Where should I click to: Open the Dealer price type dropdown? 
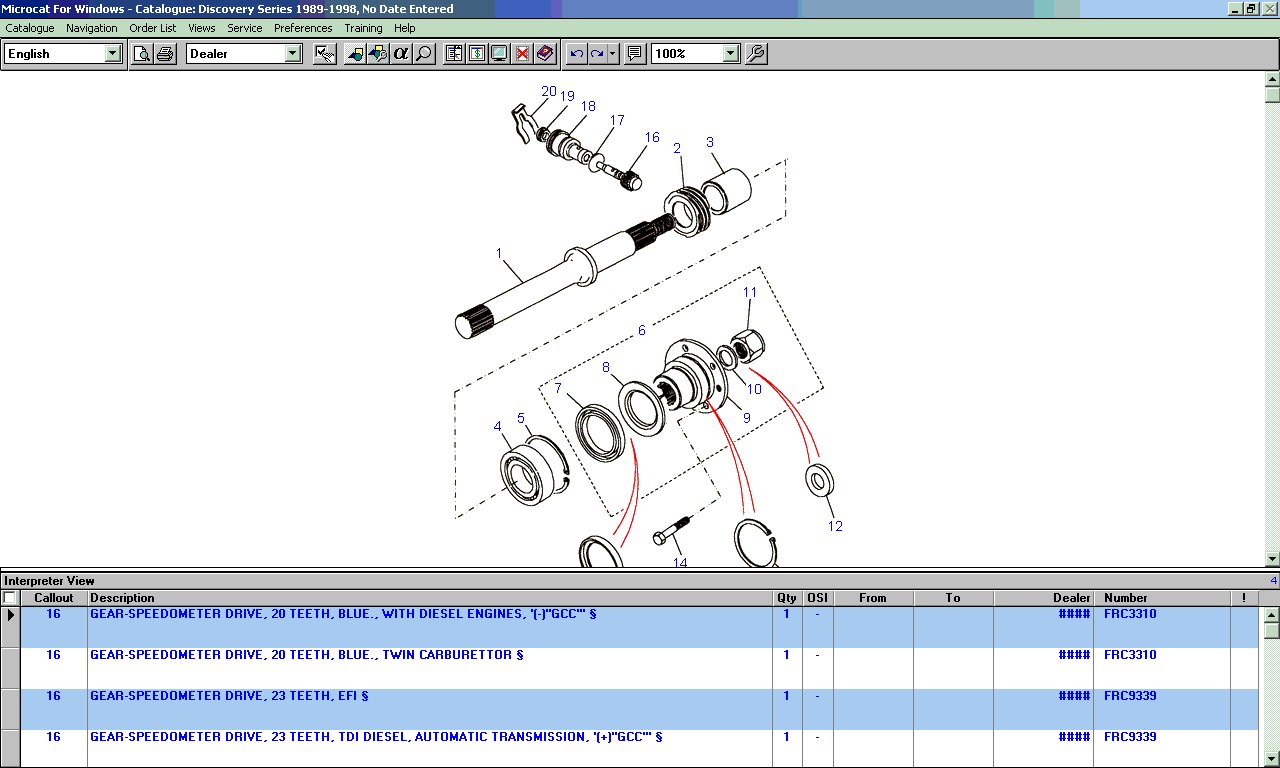pyautogui.click(x=293, y=54)
